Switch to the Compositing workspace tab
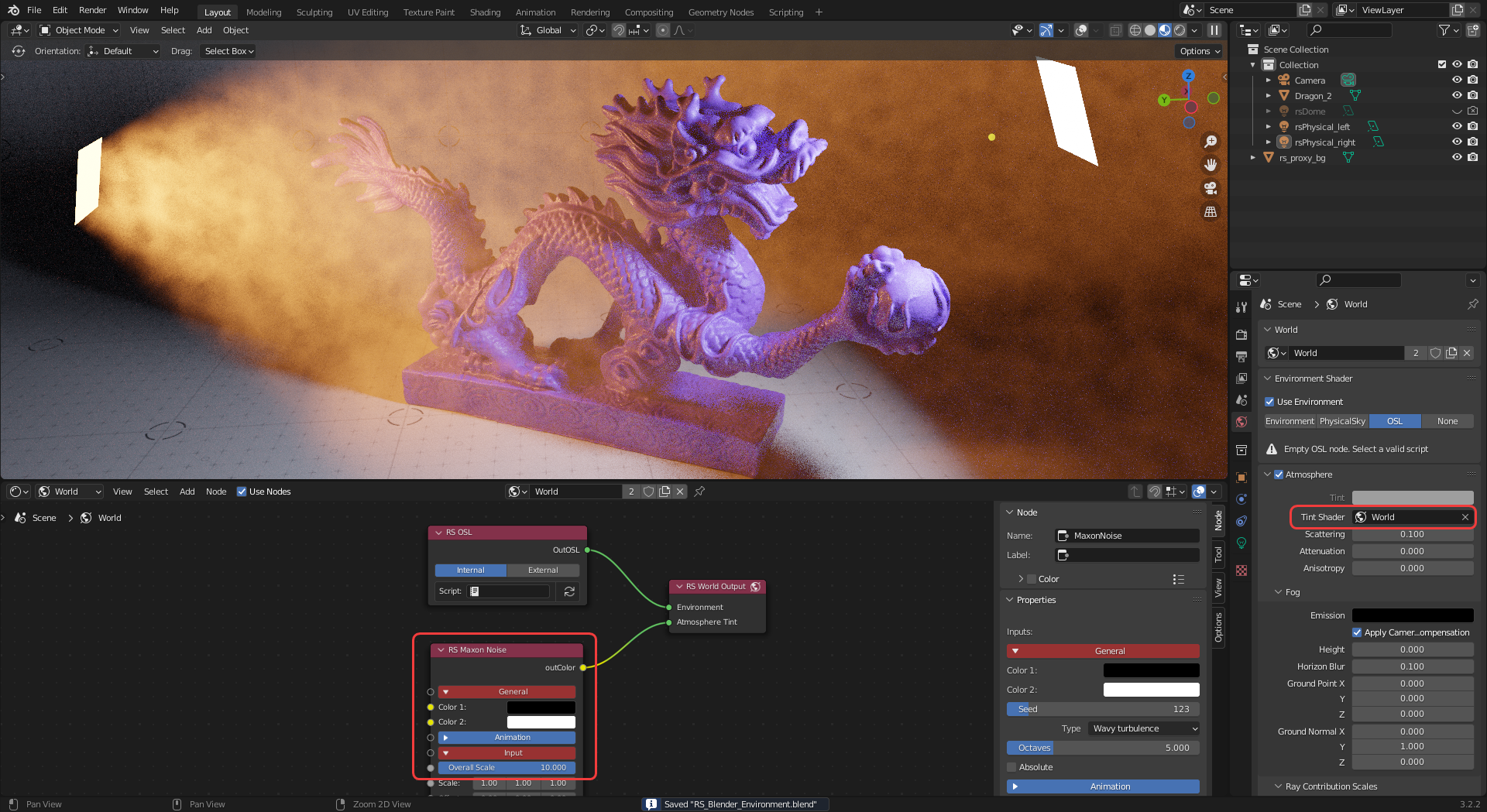1487x812 pixels. pos(648,12)
